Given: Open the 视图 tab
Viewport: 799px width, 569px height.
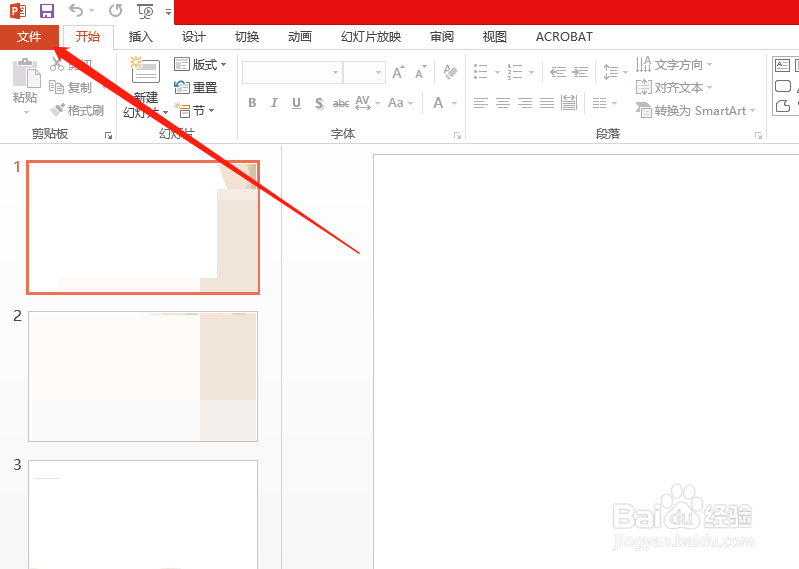Looking at the screenshot, I should [x=494, y=37].
